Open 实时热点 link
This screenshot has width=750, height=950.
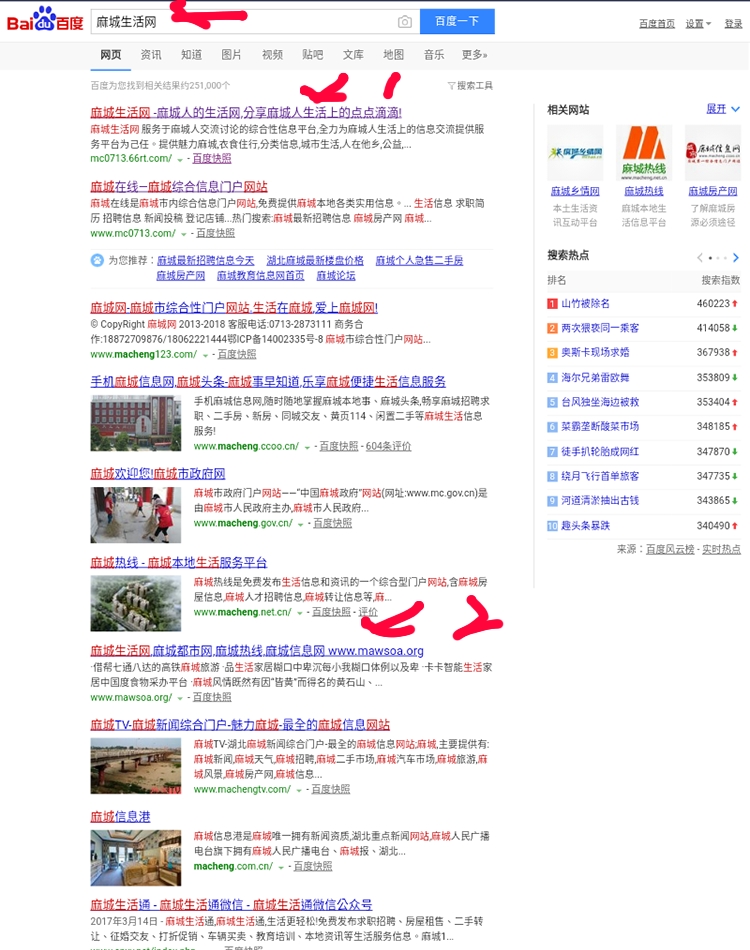[721, 550]
